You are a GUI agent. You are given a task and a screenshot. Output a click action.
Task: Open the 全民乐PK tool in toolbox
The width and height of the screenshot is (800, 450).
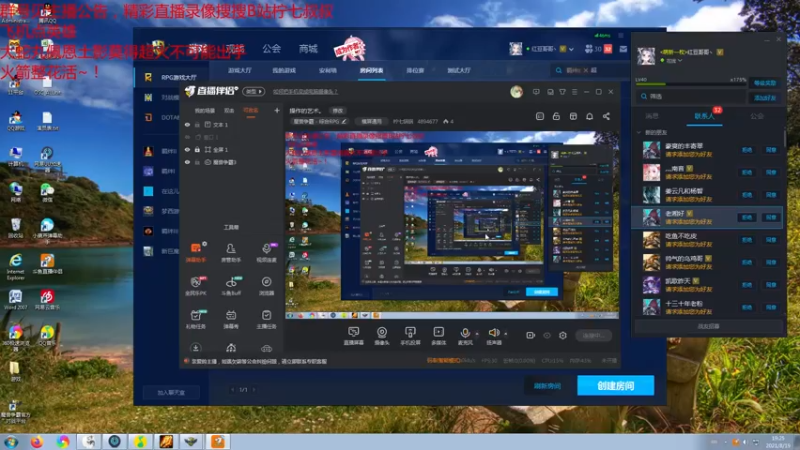point(196,286)
